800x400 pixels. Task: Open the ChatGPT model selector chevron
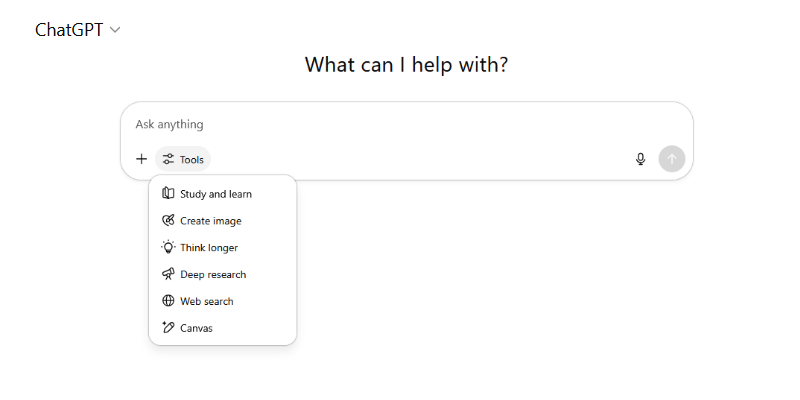pos(115,30)
